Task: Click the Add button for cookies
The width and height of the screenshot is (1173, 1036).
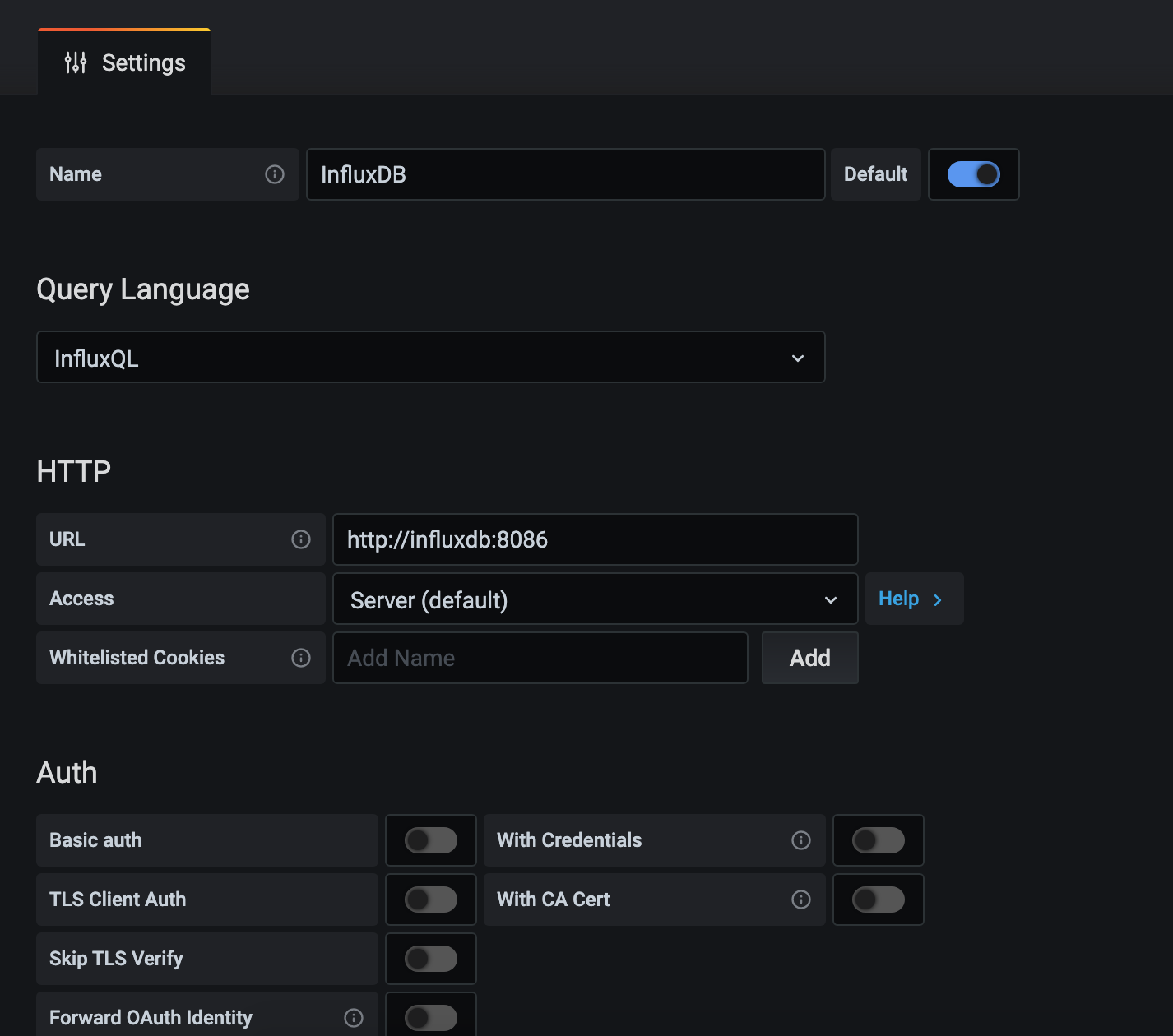Action: pos(810,658)
